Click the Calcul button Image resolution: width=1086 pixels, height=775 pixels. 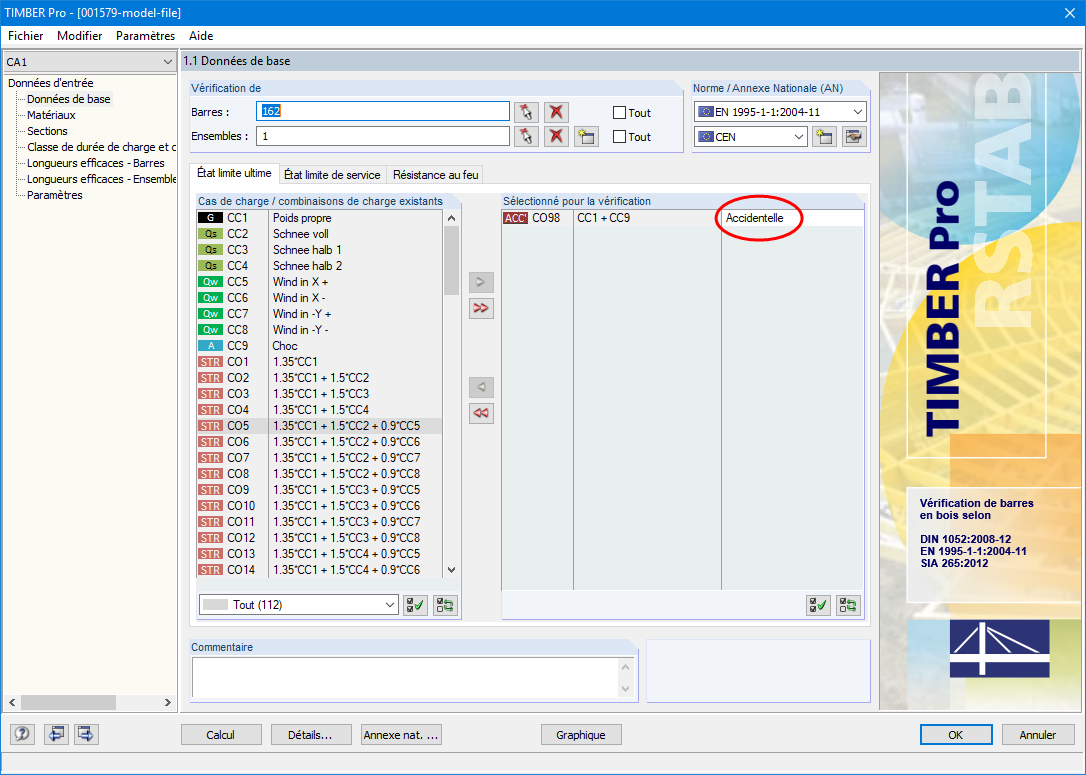pyautogui.click(x=221, y=735)
